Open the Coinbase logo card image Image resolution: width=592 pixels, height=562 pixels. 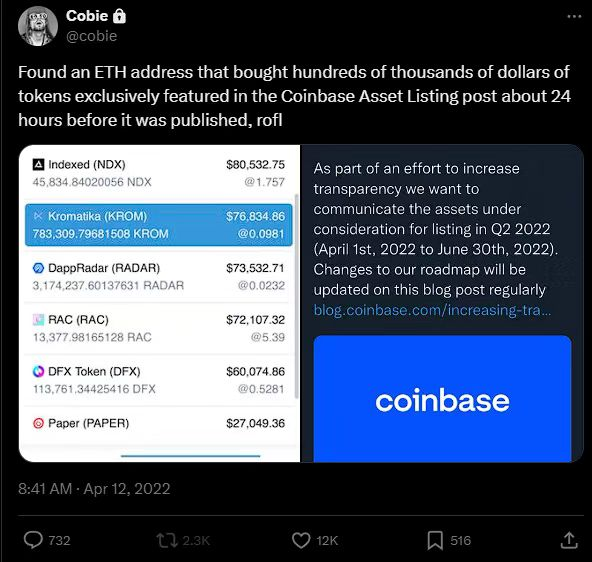(x=442, y=399)
